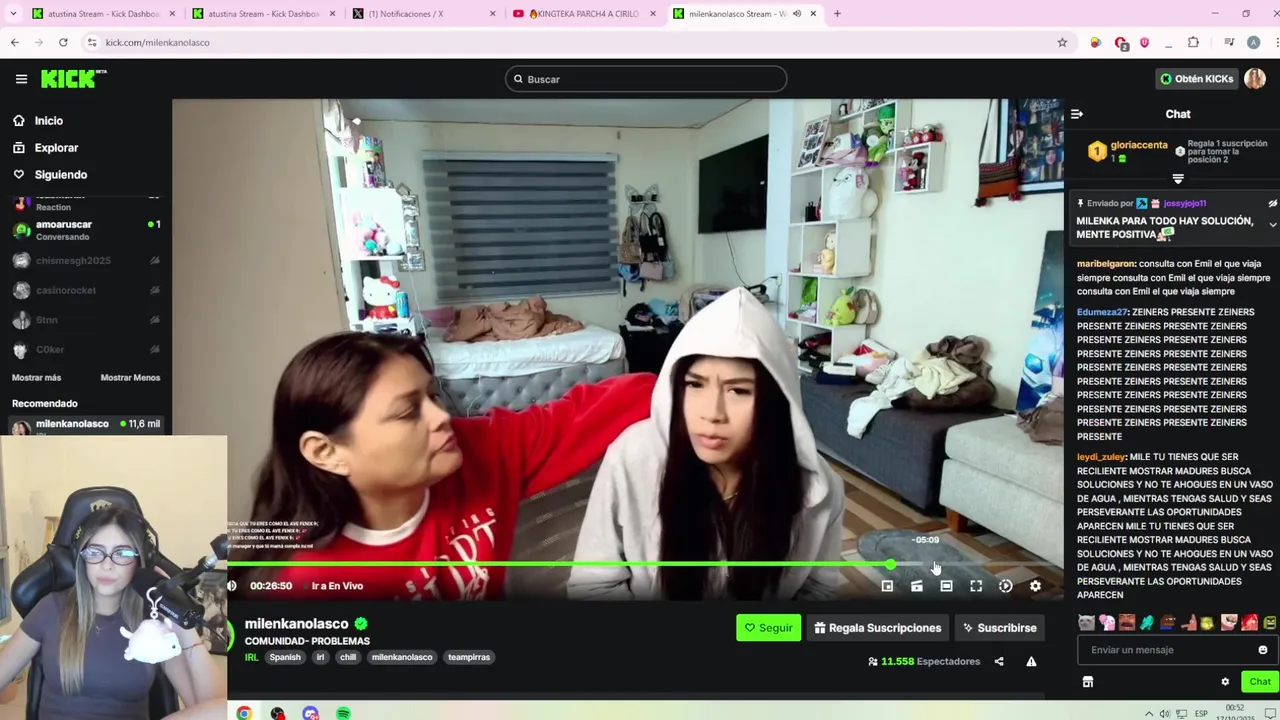Open Explorar in the sidebar
This screenshot has width=1280, height=720.
pos(56,147)
